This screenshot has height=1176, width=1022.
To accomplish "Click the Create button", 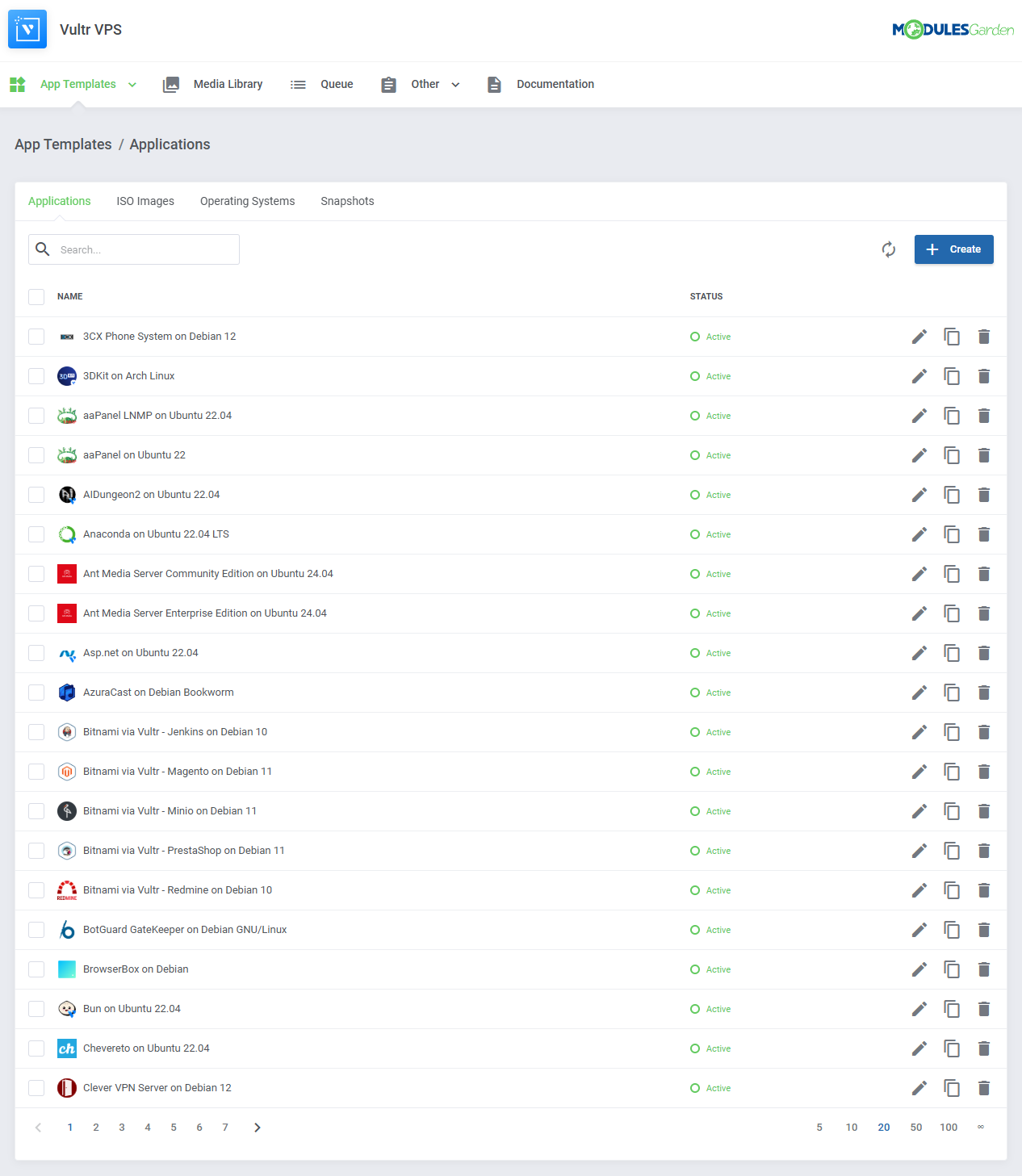I will click(953, 249).
